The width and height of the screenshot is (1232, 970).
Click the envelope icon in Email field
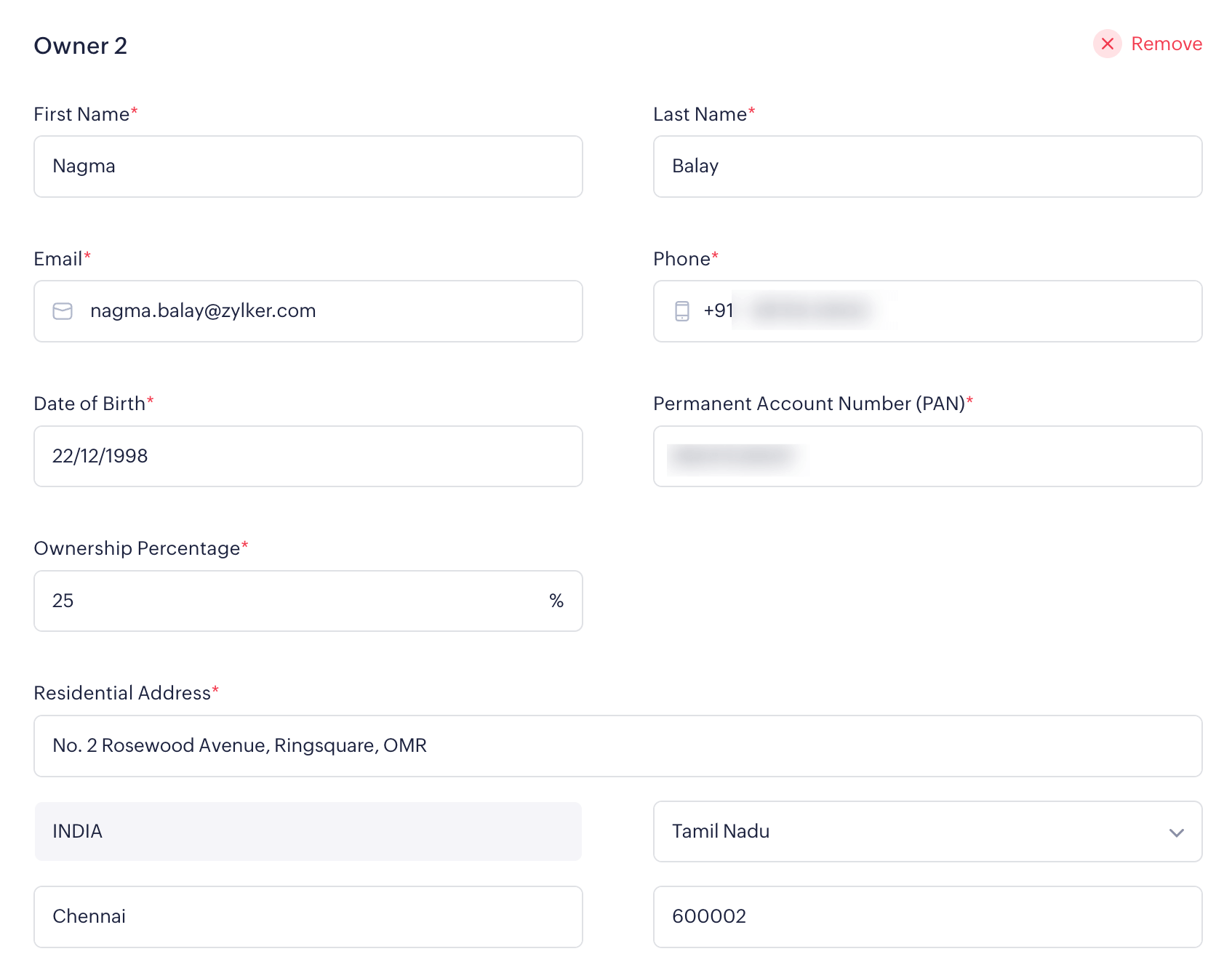(x=63, y=311)
